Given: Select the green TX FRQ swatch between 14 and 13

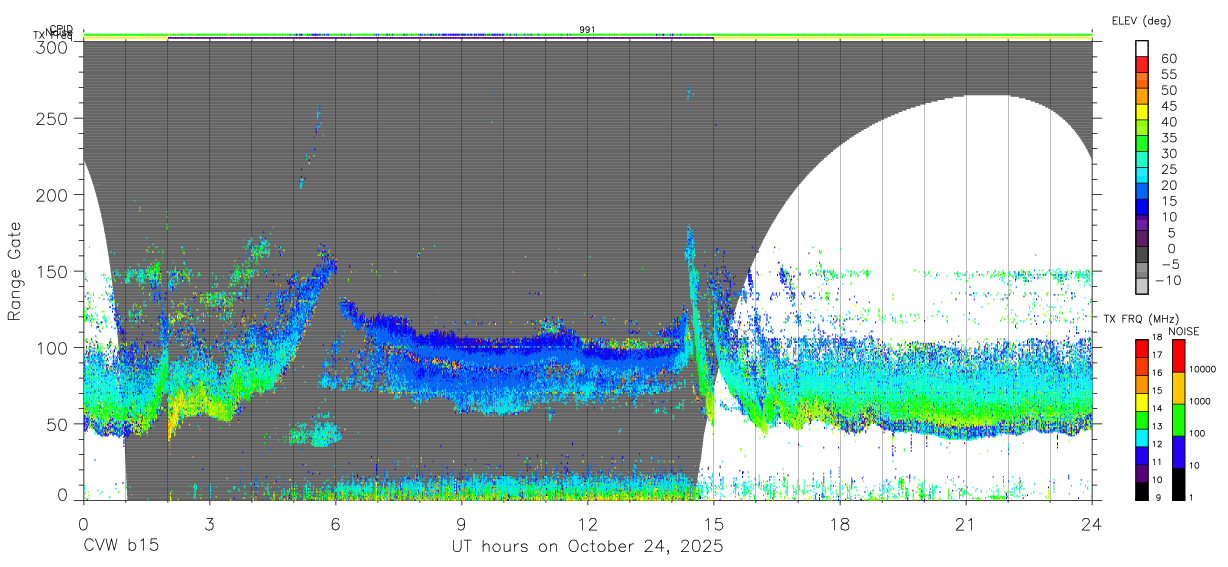Looking at the screenshot, I should pyautogui.click(x=1142, y=419).
